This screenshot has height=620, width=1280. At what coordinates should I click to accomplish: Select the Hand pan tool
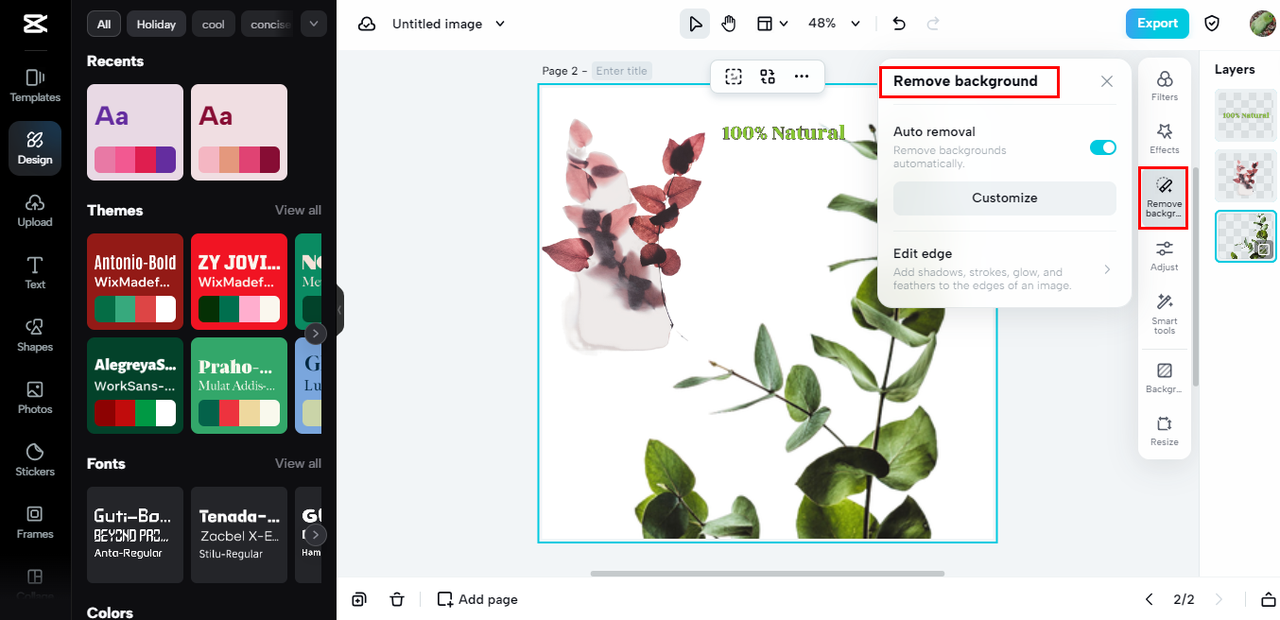pos(728,23)
